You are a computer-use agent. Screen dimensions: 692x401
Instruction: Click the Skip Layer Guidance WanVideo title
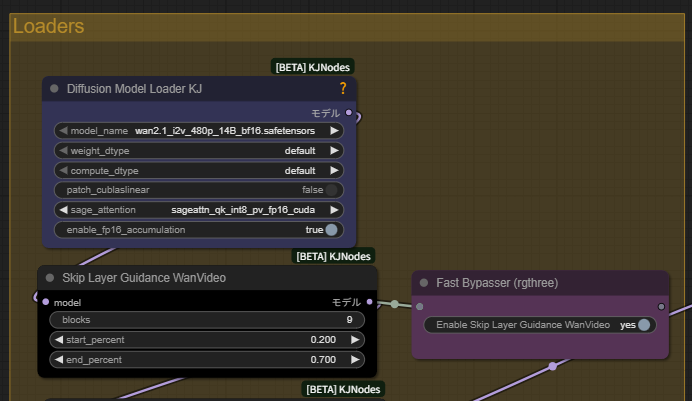[x=144, y=277]
